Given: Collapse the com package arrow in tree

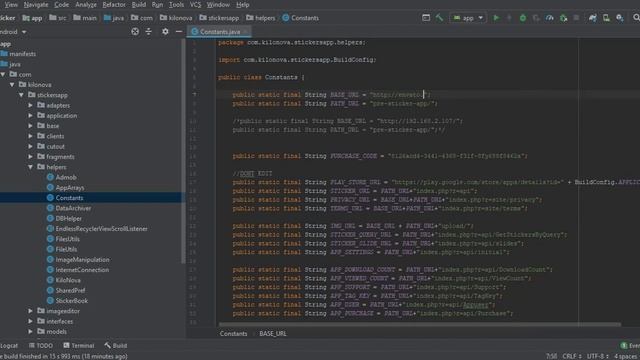Looking at the screenshot, I should 3,74.
